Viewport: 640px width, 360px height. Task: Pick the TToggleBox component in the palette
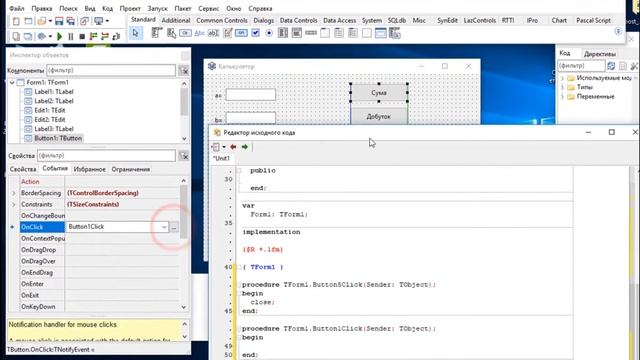[241, 33]
